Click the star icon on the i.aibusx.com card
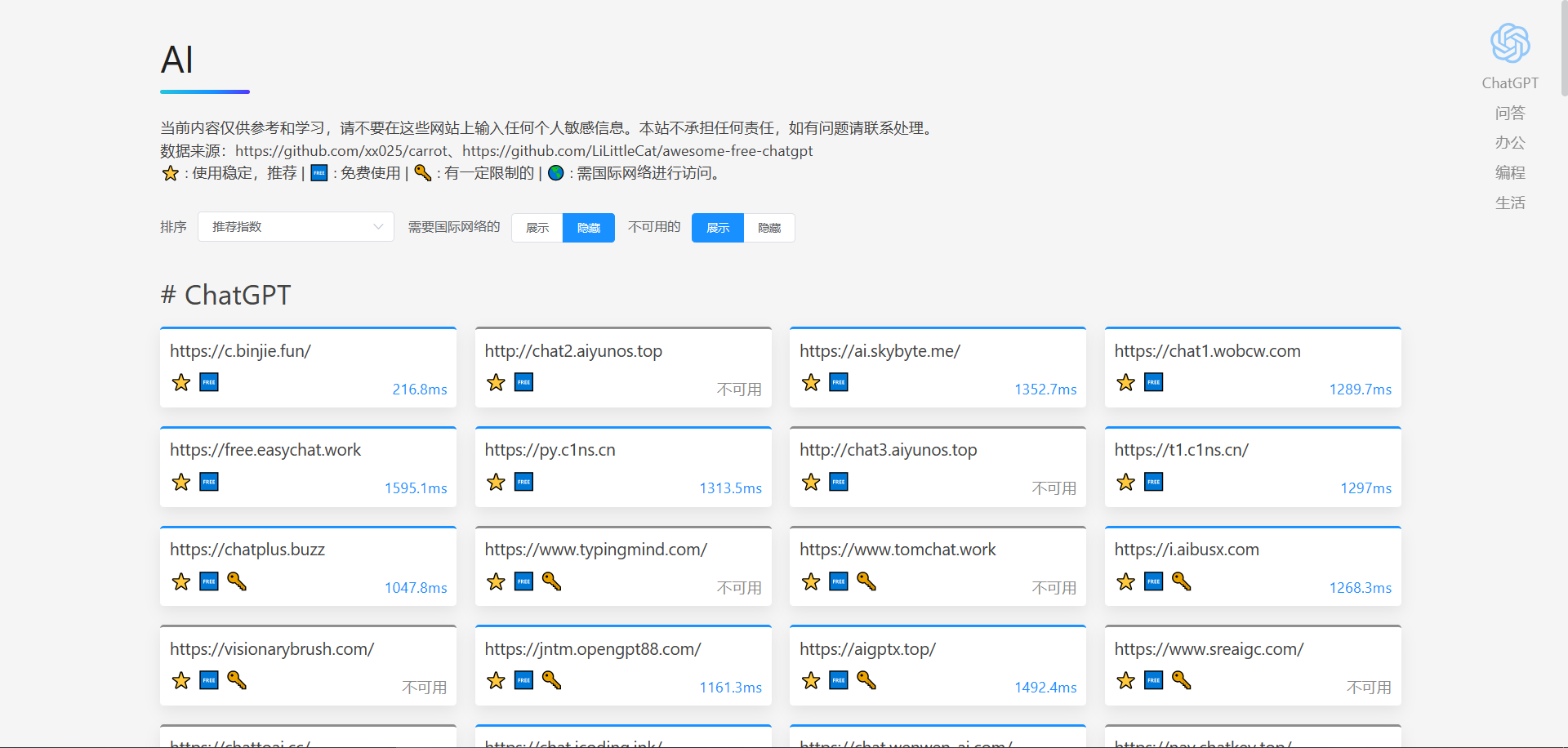 1126,581
